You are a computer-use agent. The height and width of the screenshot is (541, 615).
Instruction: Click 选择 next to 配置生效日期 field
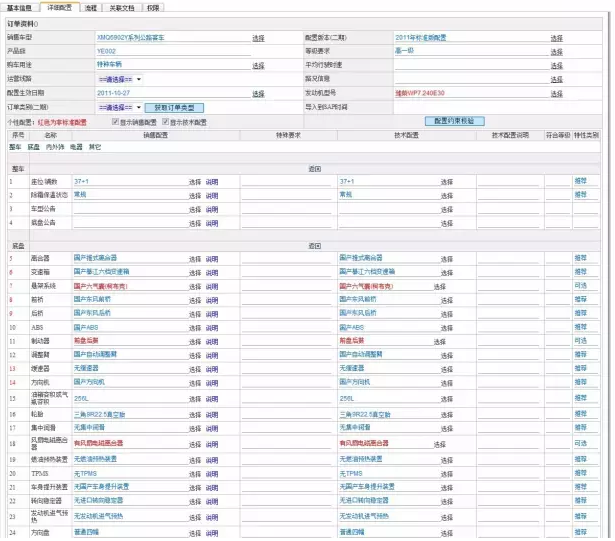[x=258, y=94]
